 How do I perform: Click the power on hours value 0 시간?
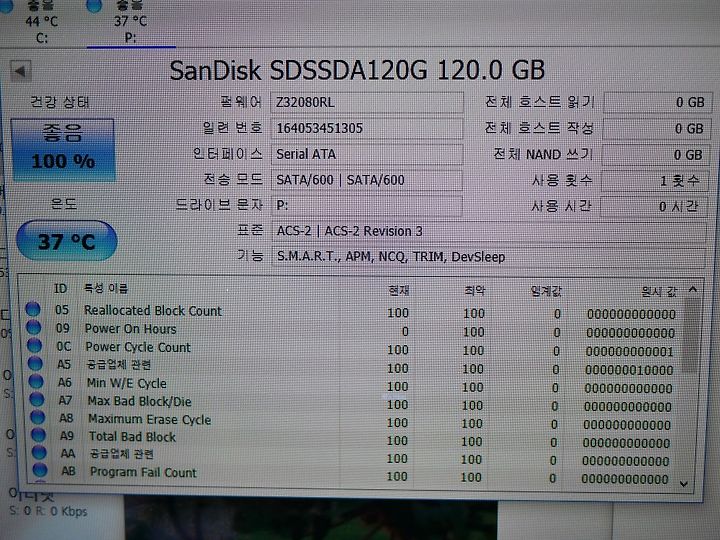click(653, 207)
